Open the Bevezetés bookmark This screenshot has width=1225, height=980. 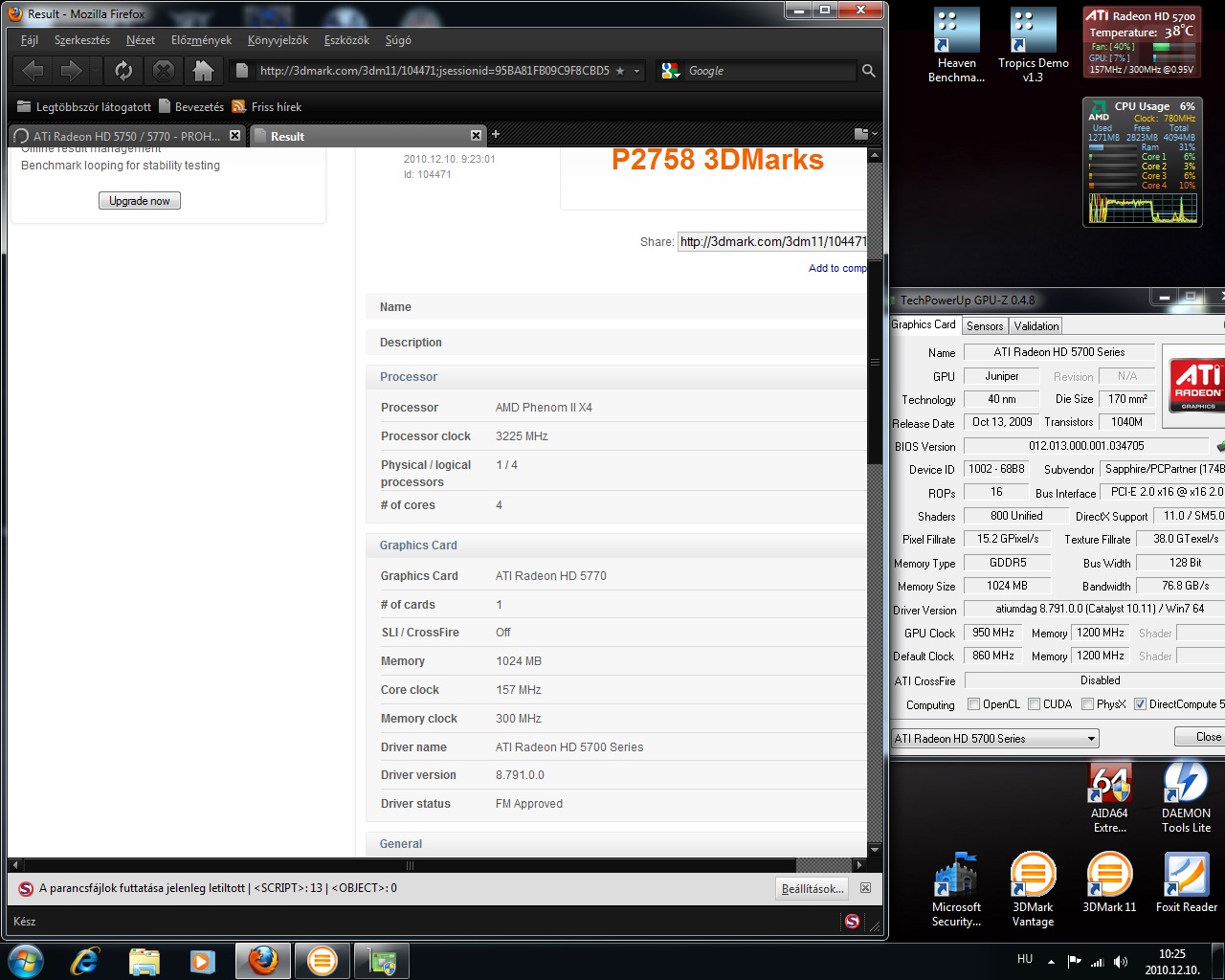(191, 106)
